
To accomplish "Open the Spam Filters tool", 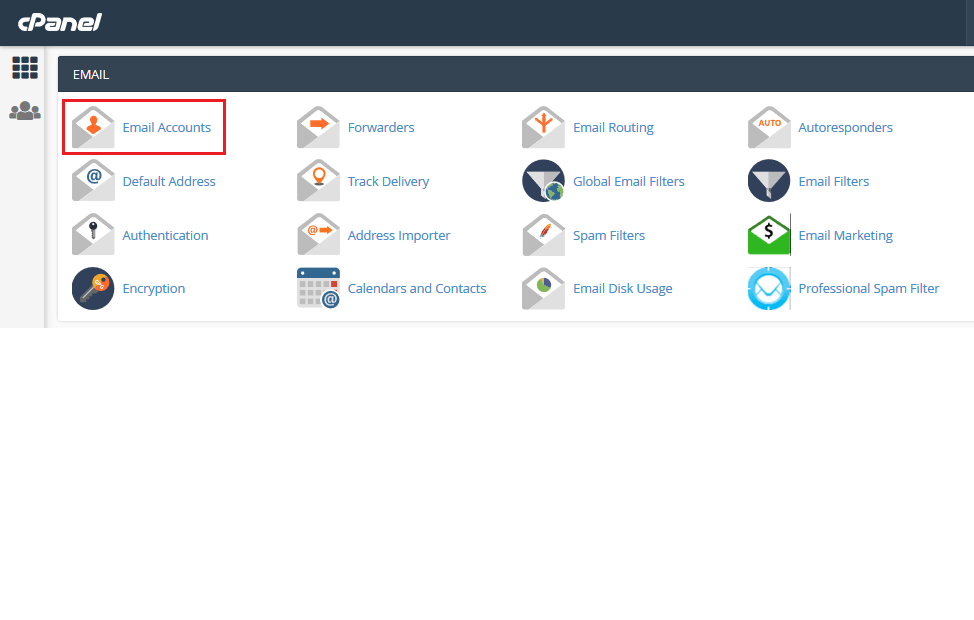I will [x=543, y=235].
